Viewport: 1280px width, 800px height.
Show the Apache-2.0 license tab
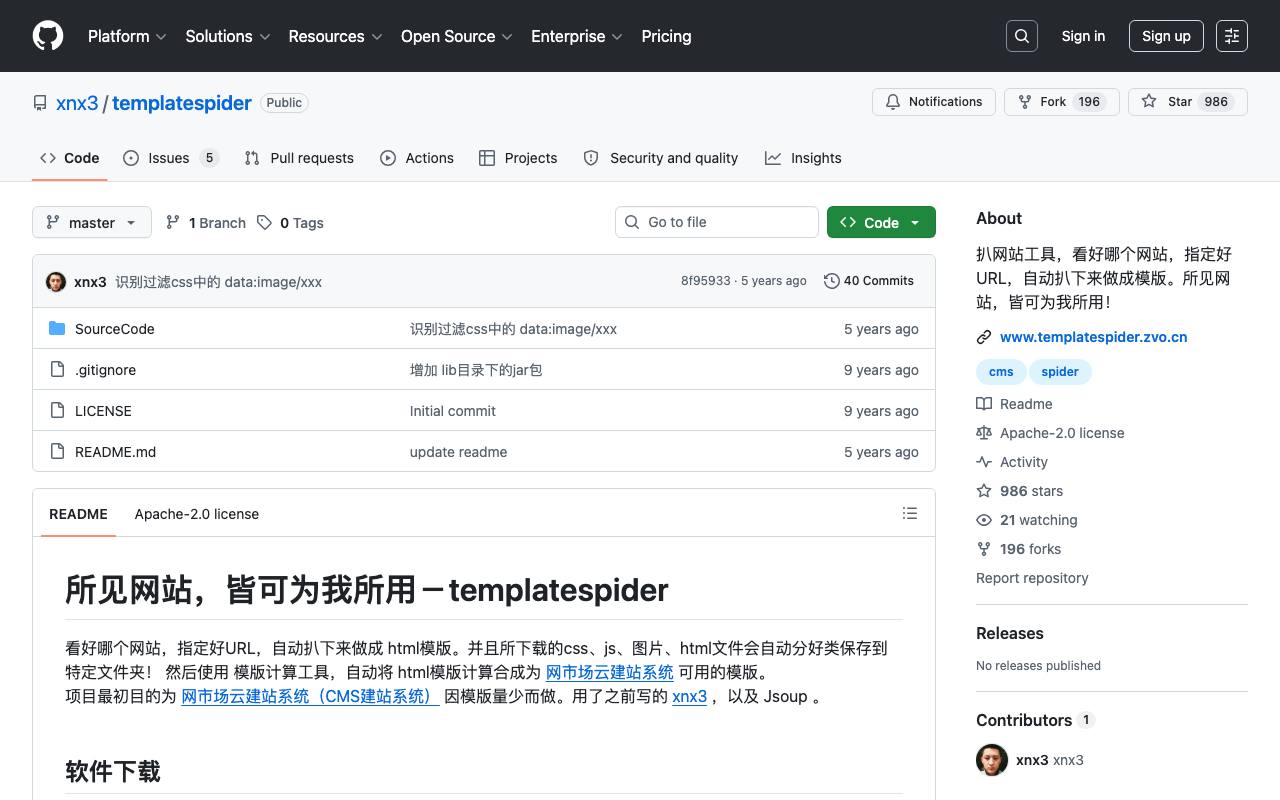pos(197,514)
